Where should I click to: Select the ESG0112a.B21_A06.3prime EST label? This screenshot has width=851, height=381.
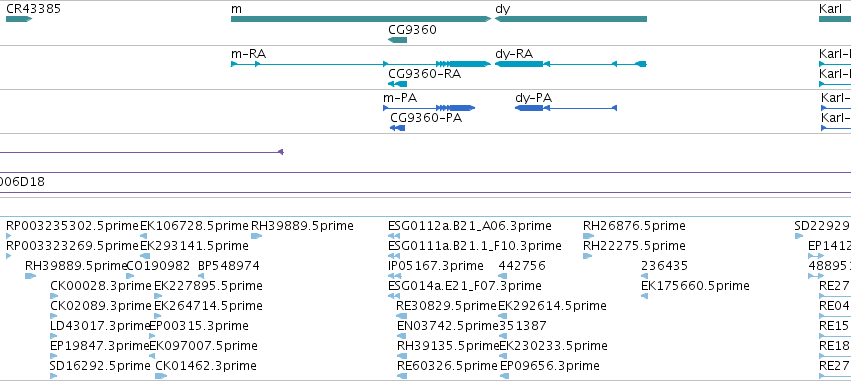469,225
